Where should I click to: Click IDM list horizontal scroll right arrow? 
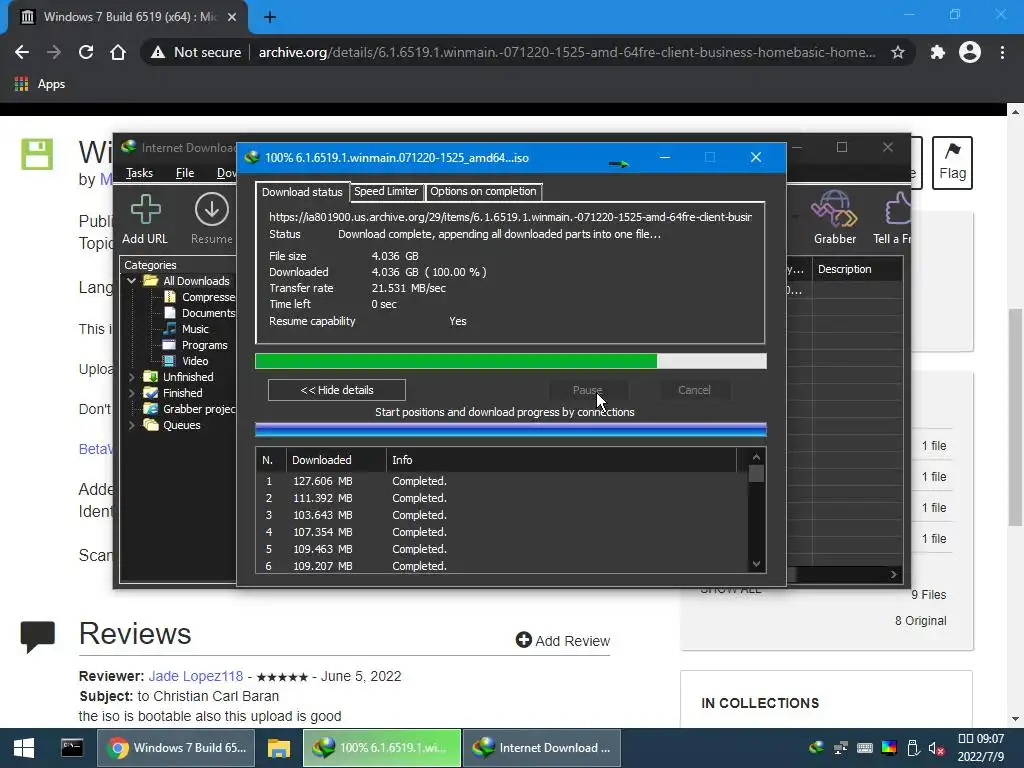point(893,574)
